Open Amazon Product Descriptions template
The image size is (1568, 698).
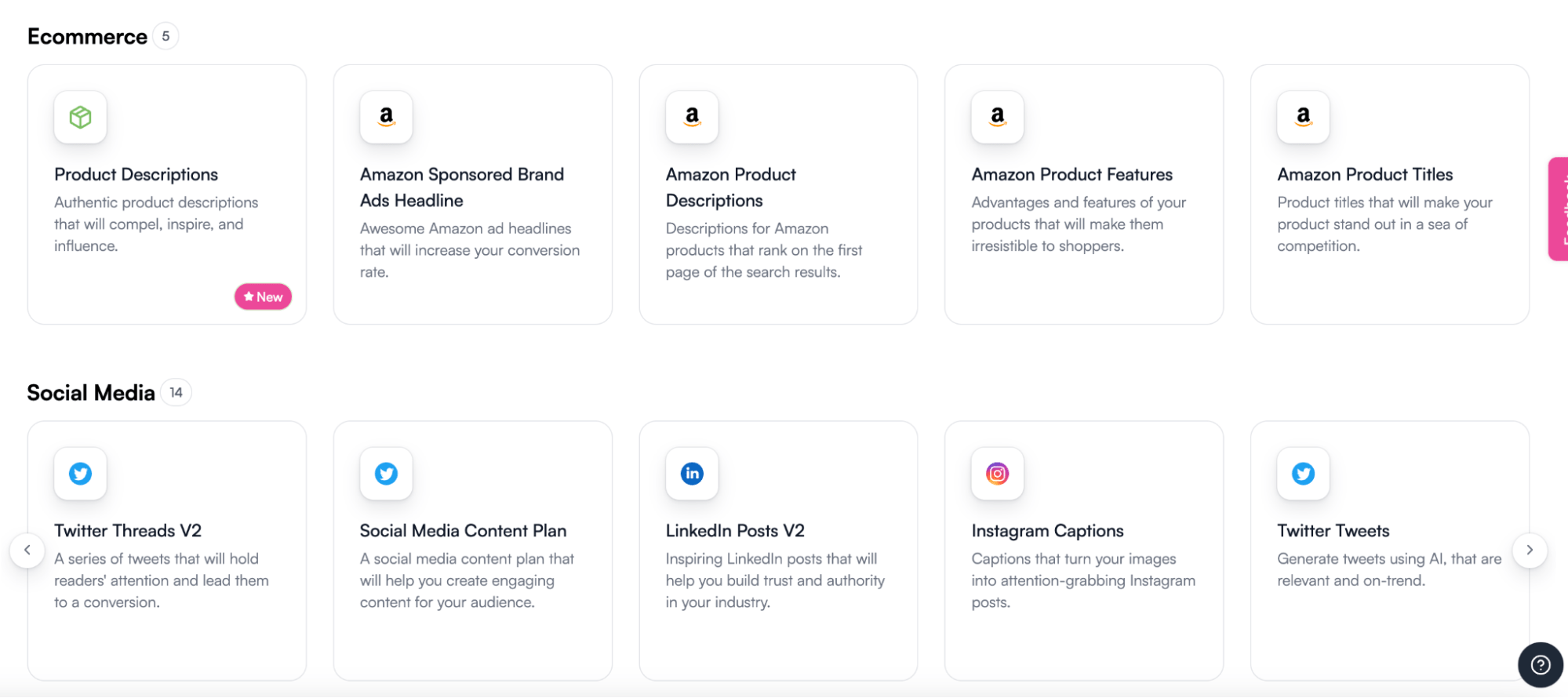[730, 187]
